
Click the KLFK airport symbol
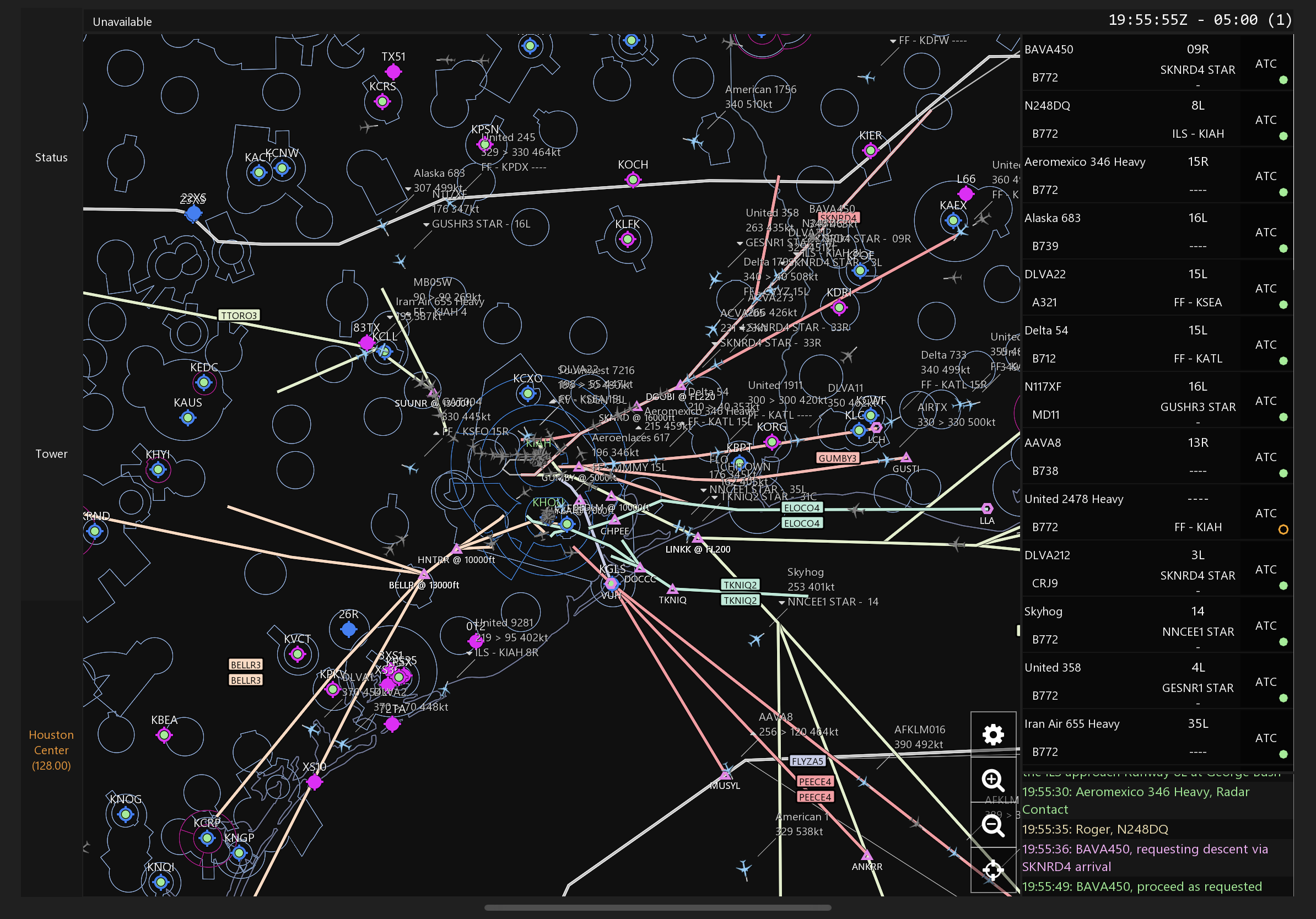628,239
